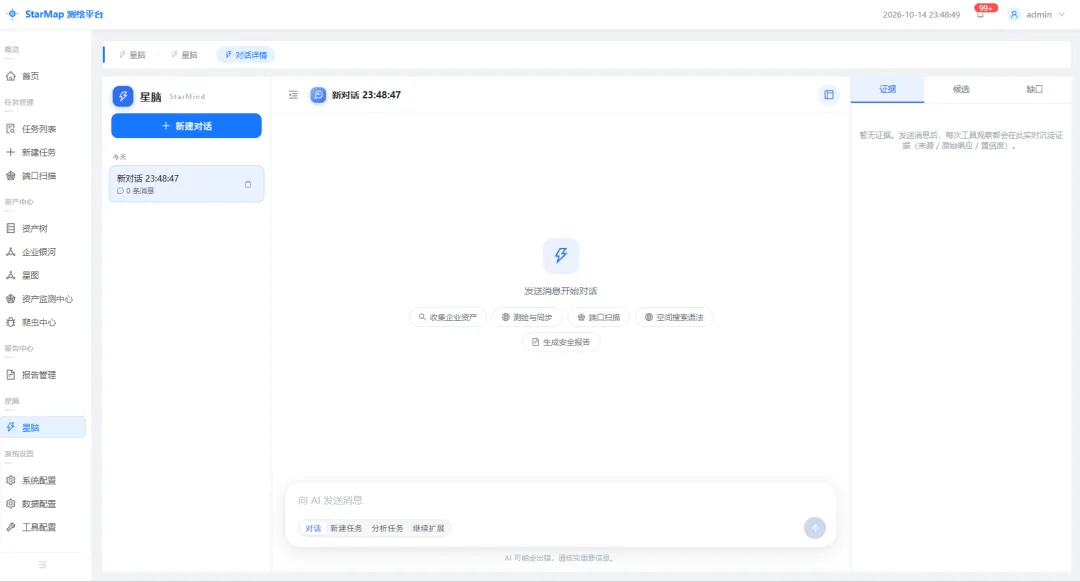Viewport: 1080px width, 582px height.
Task: Collapse the left sidebar with the bottom icon
Action: pyautogui.click(x=43, y=565)
